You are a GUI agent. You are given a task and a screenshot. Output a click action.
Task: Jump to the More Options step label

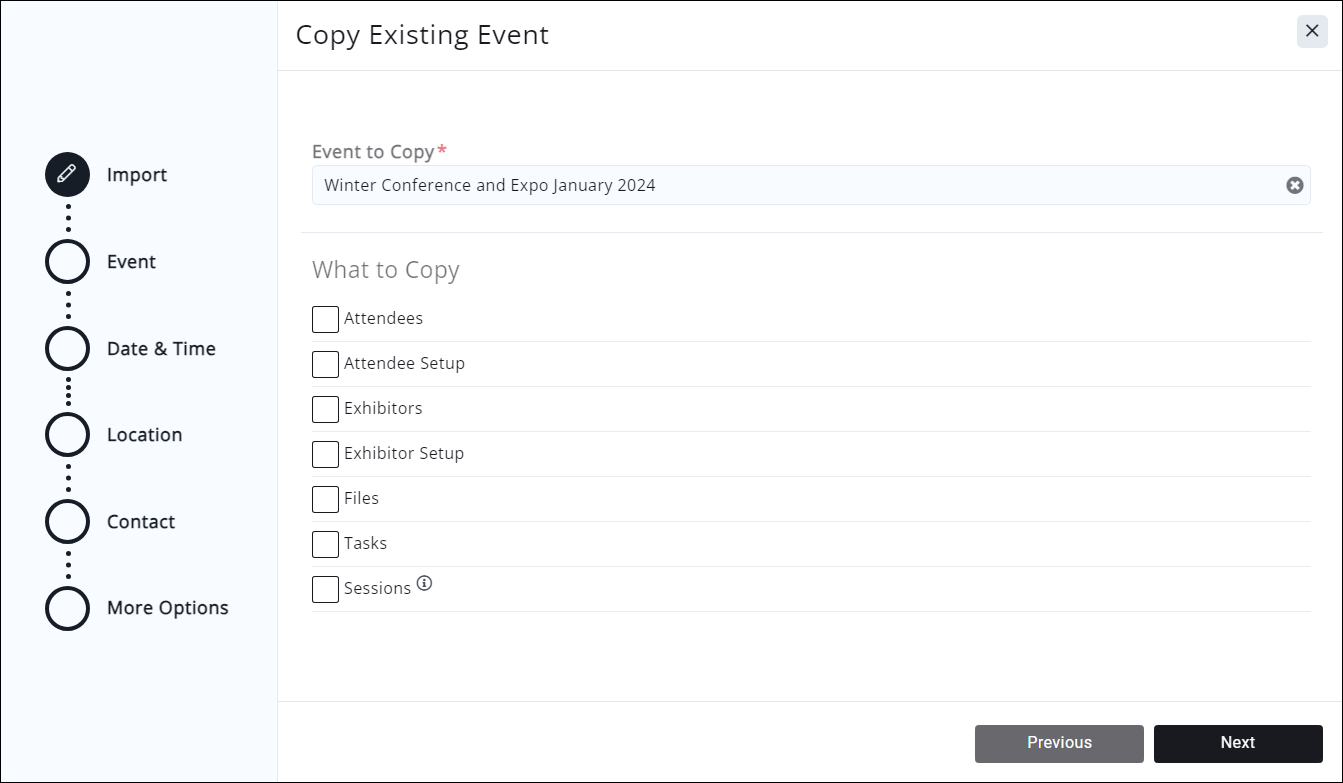point(167,608)
